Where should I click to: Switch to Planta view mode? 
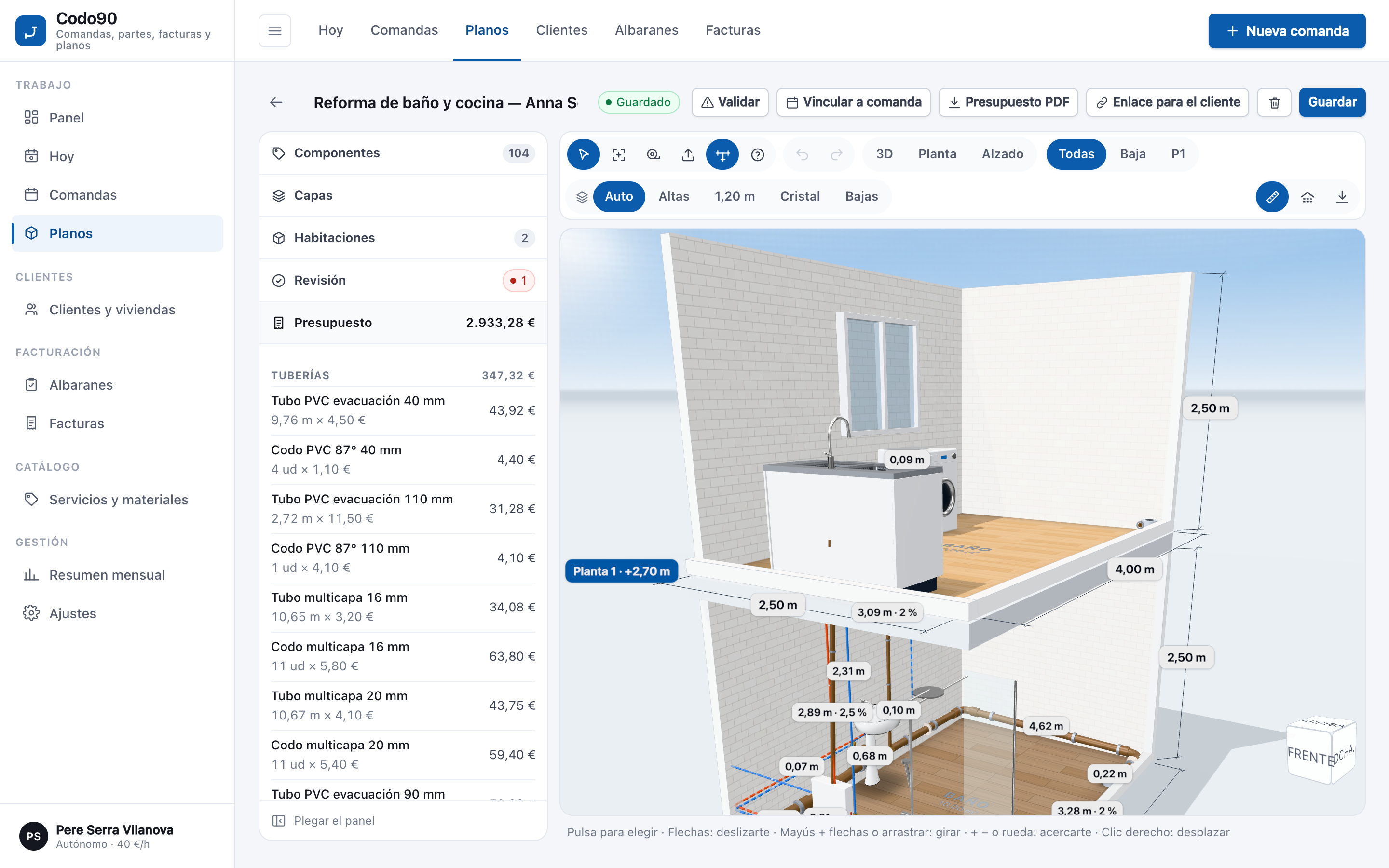tap(937, 154)
